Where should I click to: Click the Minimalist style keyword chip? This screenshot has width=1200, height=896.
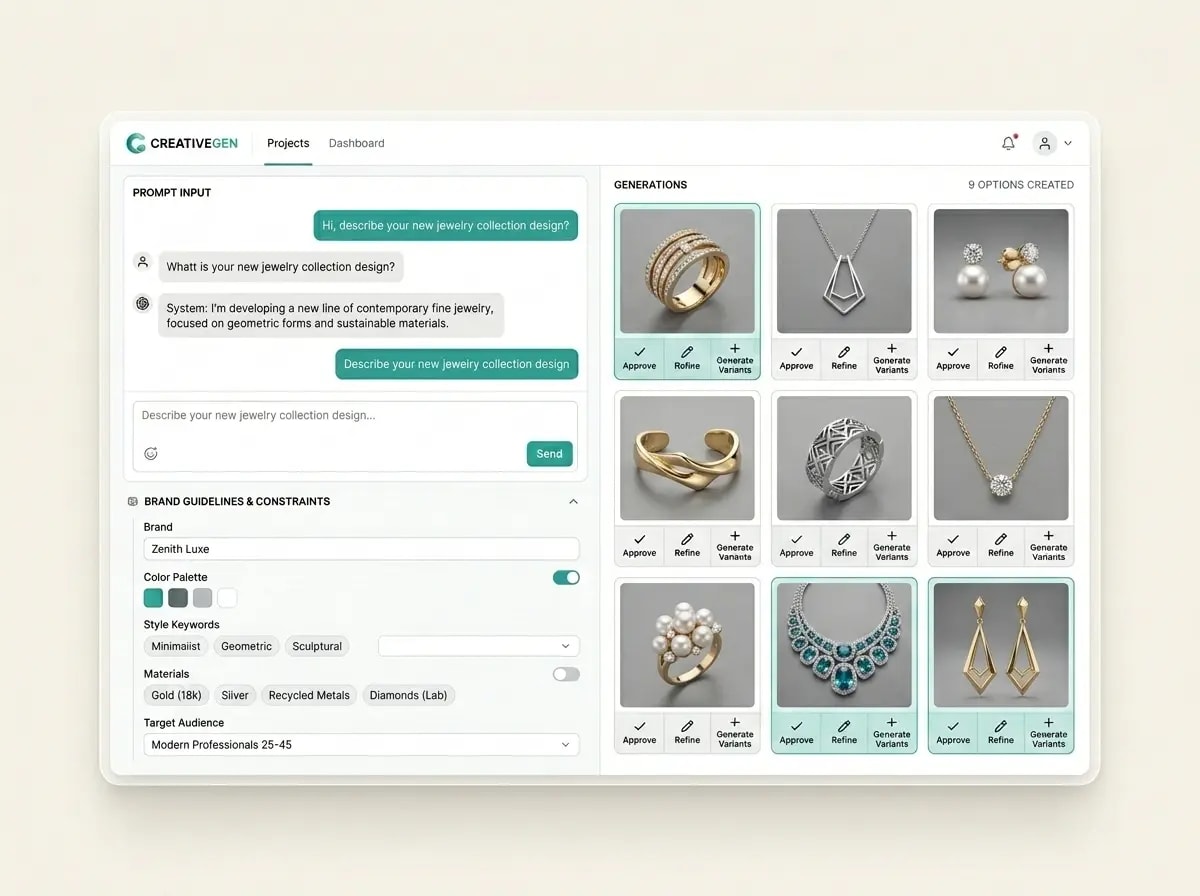(176, 646)
